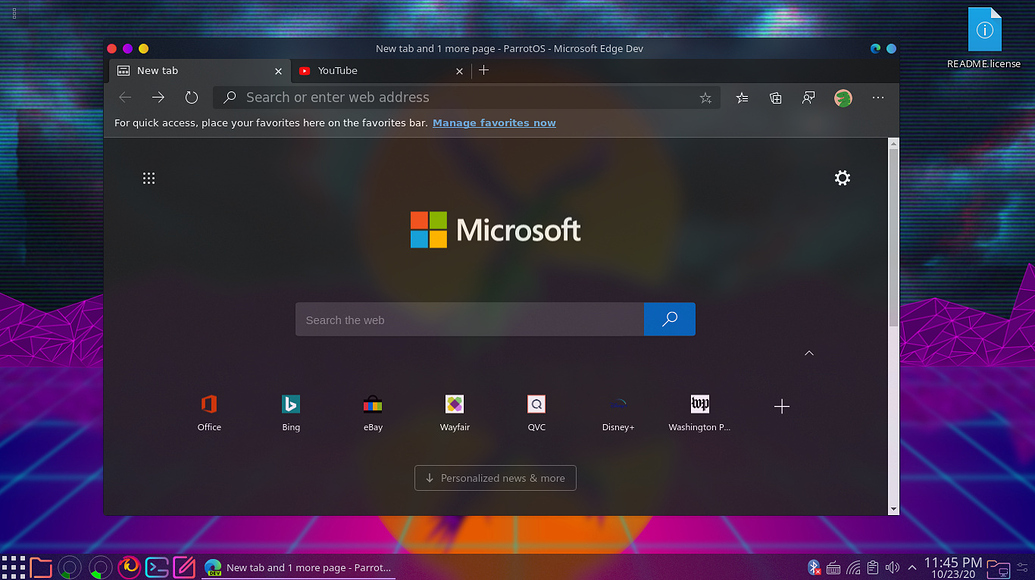Reload the page with the refresh icon
This screenshot has height=580, width=1035.
coord(191,98)
